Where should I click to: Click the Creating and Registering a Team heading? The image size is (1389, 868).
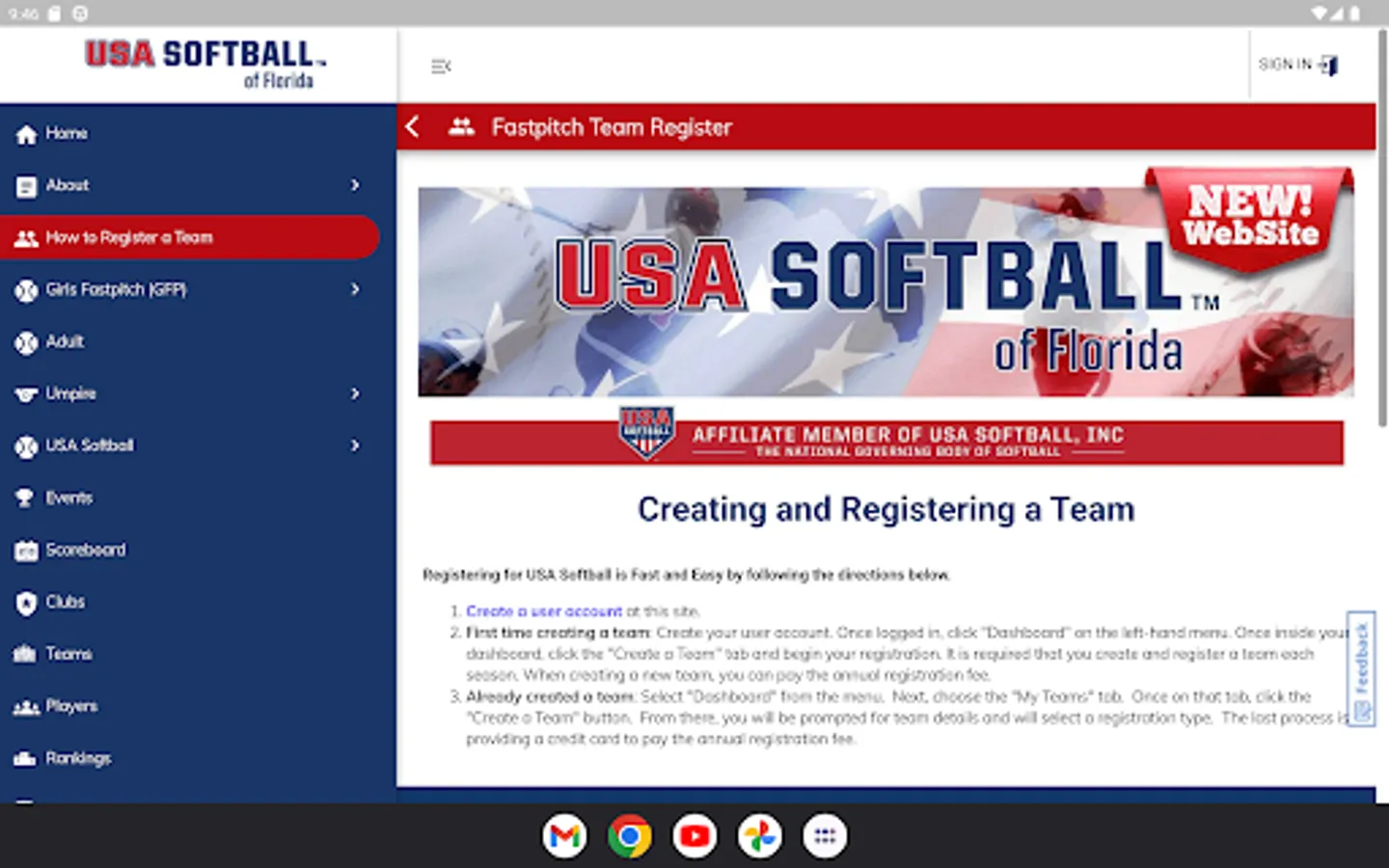pos(885,509)
